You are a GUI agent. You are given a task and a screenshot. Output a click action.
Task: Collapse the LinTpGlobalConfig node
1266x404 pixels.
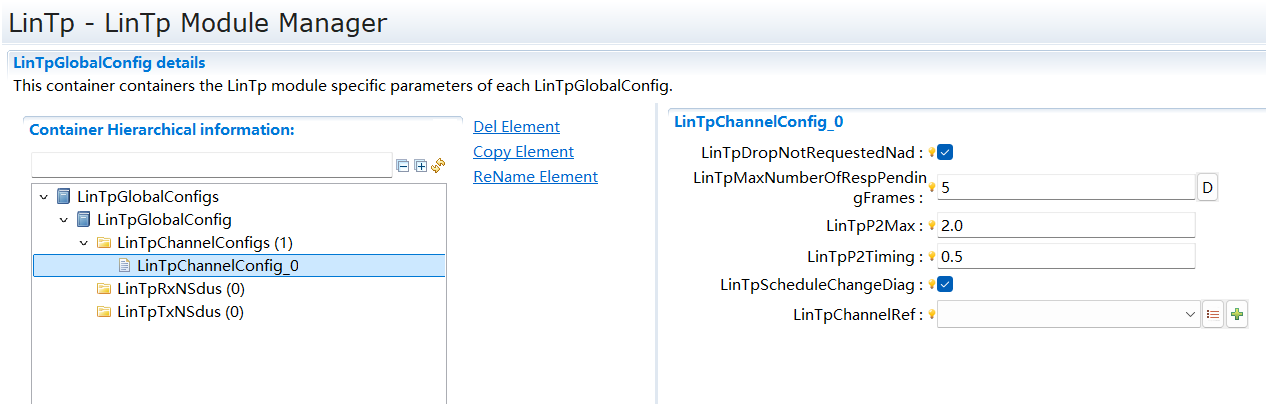[x=64, y=220]
